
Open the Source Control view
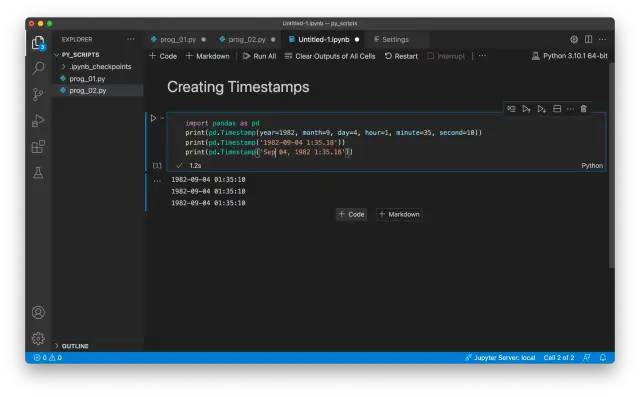pos(38,94)
